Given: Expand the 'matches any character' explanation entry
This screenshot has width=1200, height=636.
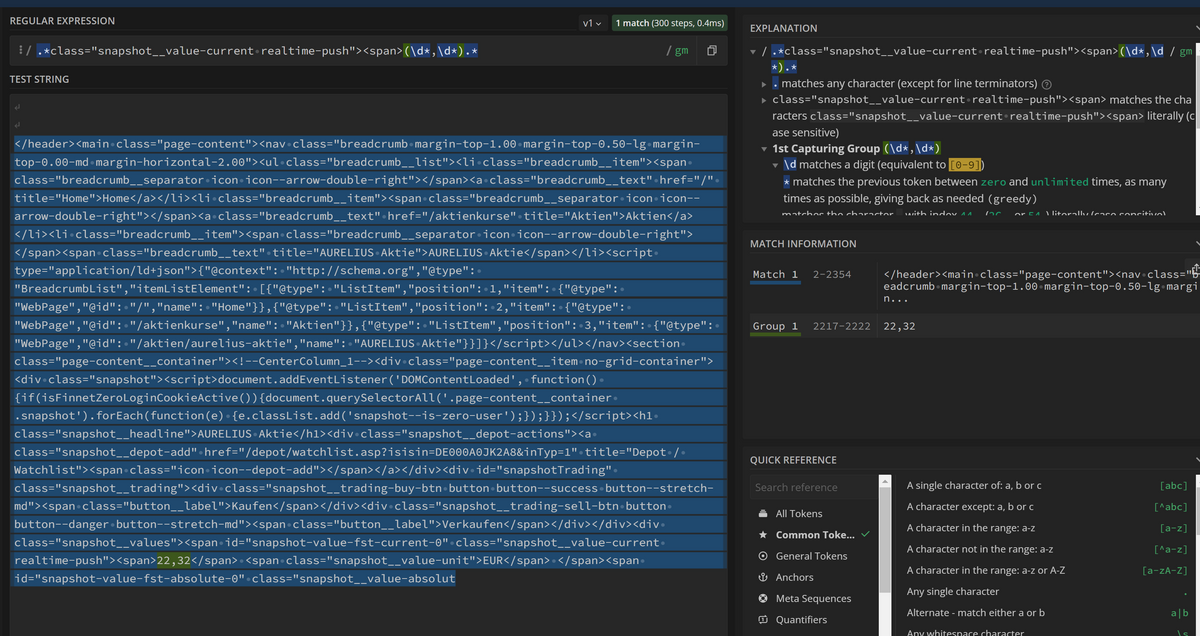Looking at the screenshot, I should [x=764, y=84].
